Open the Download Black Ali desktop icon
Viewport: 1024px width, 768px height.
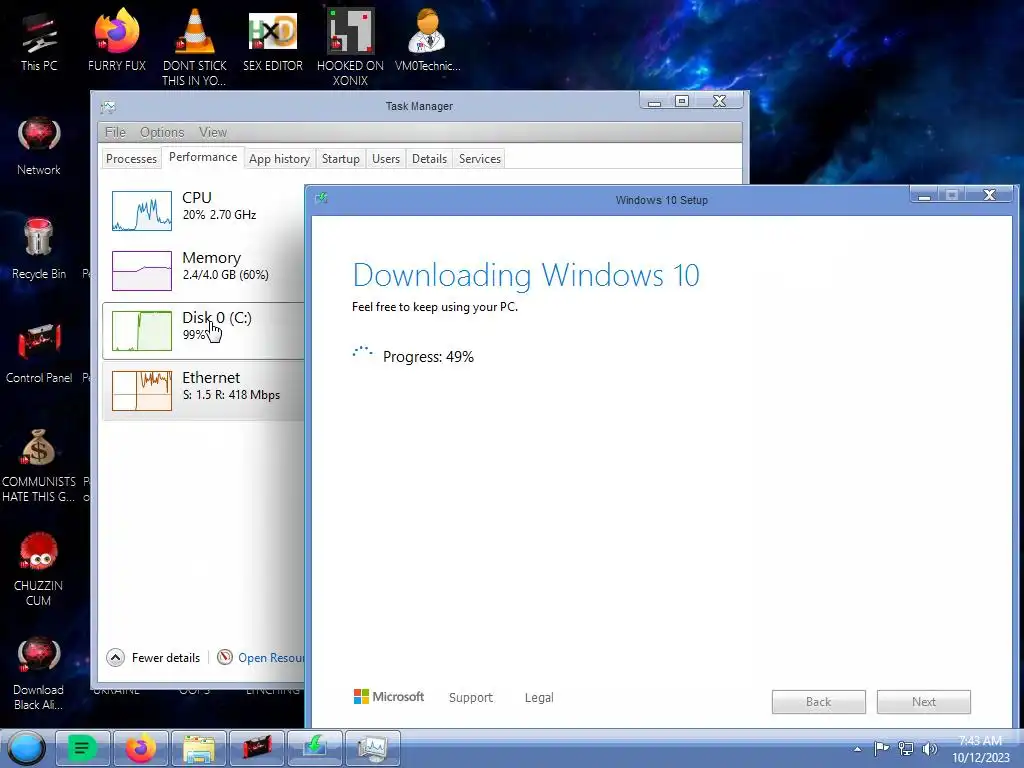point(39,673)
